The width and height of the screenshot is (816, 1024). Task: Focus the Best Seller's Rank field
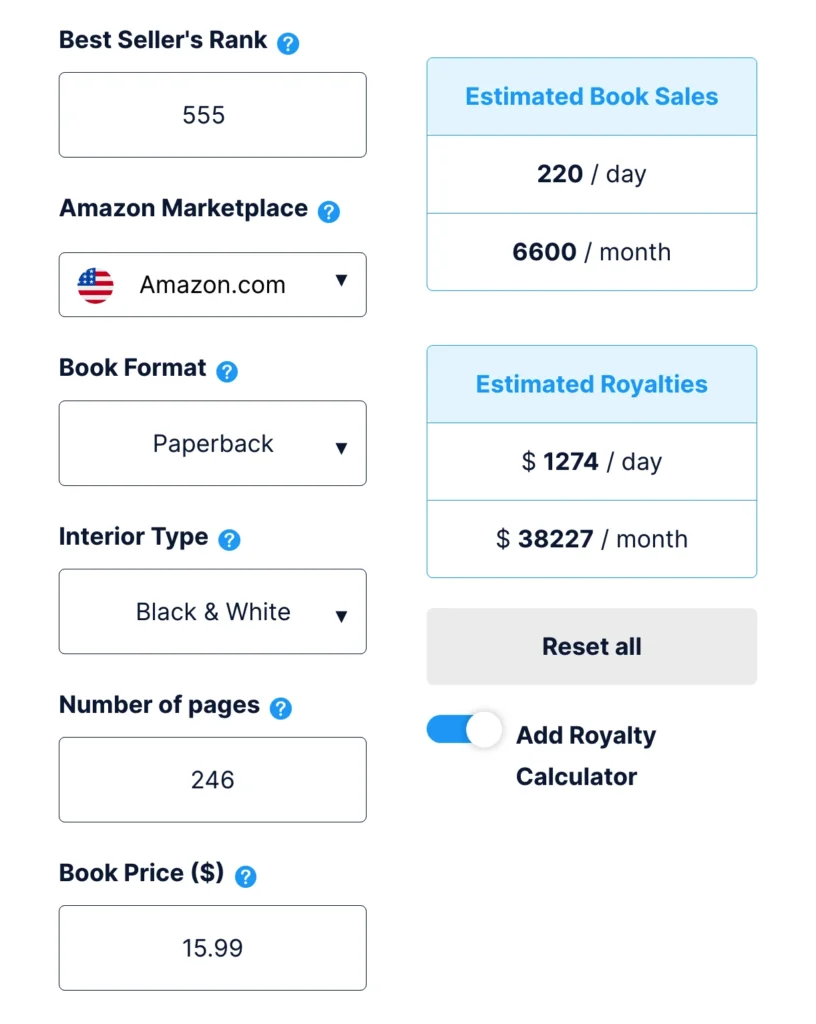tap(213, 115)
